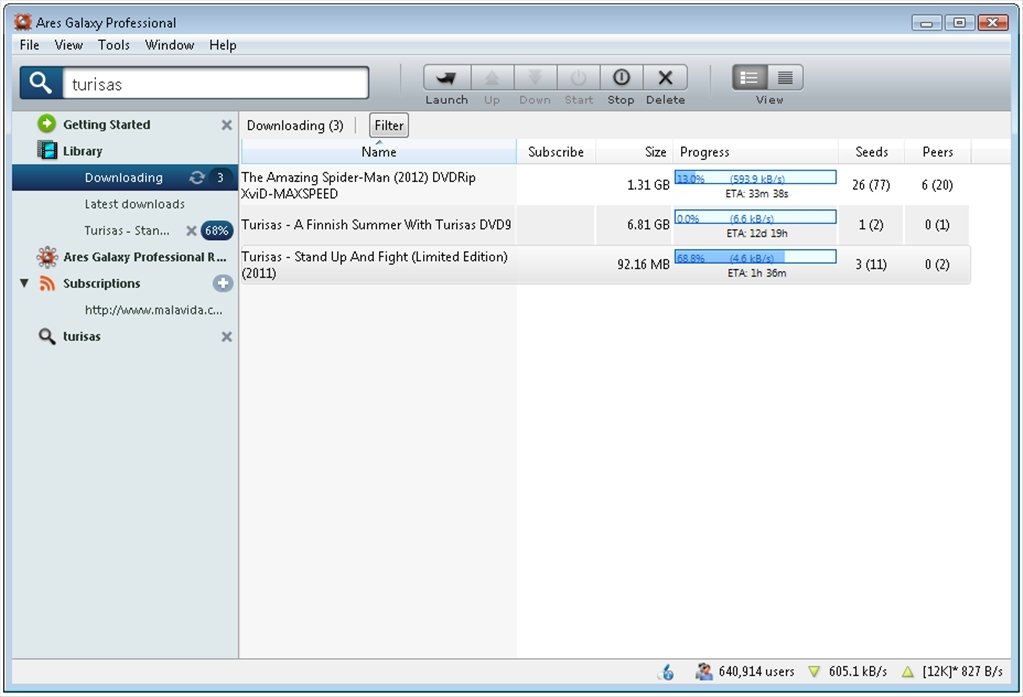The height and width of the screenshot is (697, 1023).
Task: Close the Getting Started tab
Action: click(226, 125)
